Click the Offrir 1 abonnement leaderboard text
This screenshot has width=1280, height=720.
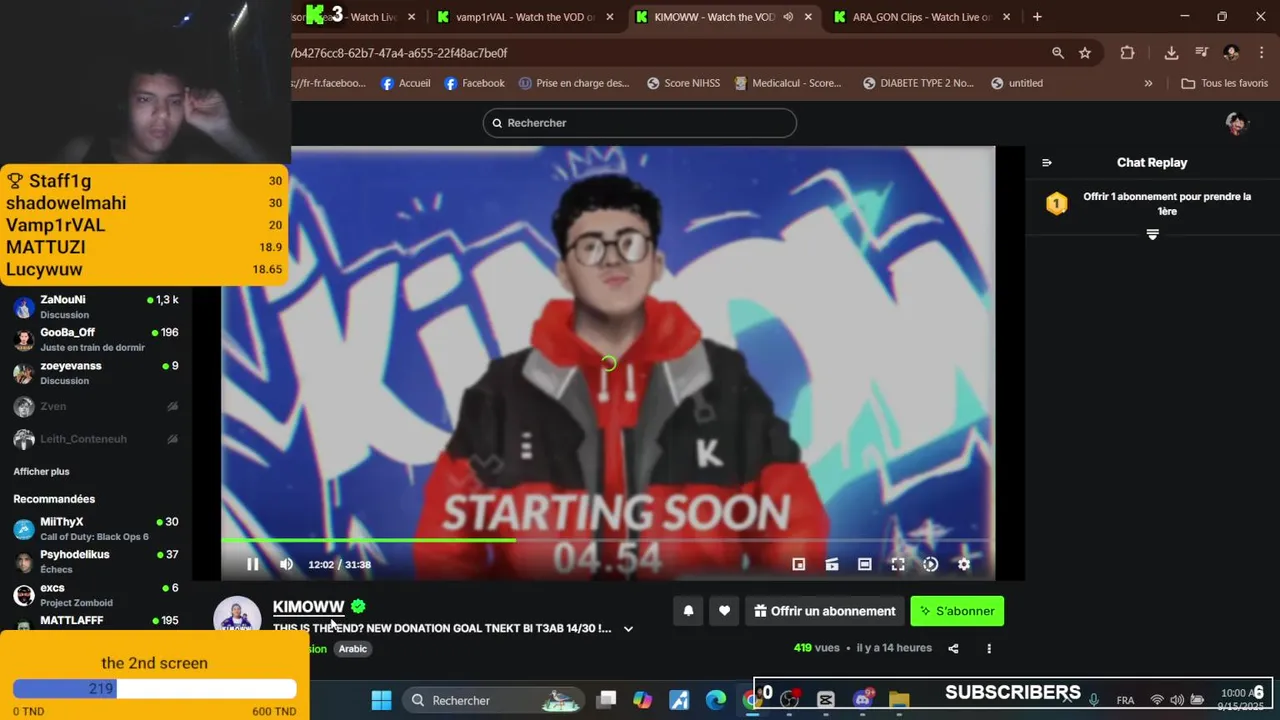pos(1167,204)
